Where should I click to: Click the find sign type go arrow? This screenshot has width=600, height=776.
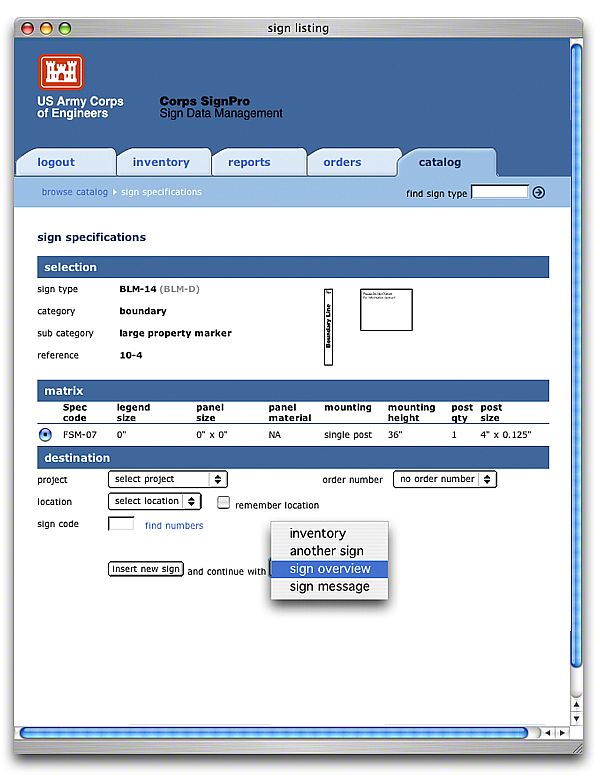coord(539,193)
